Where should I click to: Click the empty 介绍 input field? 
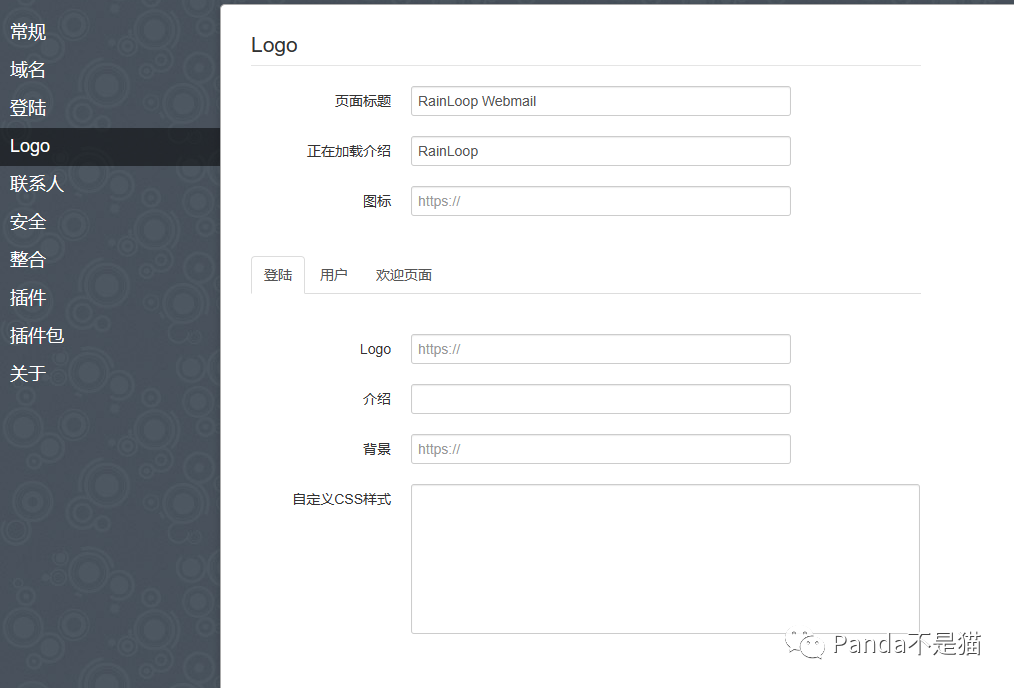point(600,398)
